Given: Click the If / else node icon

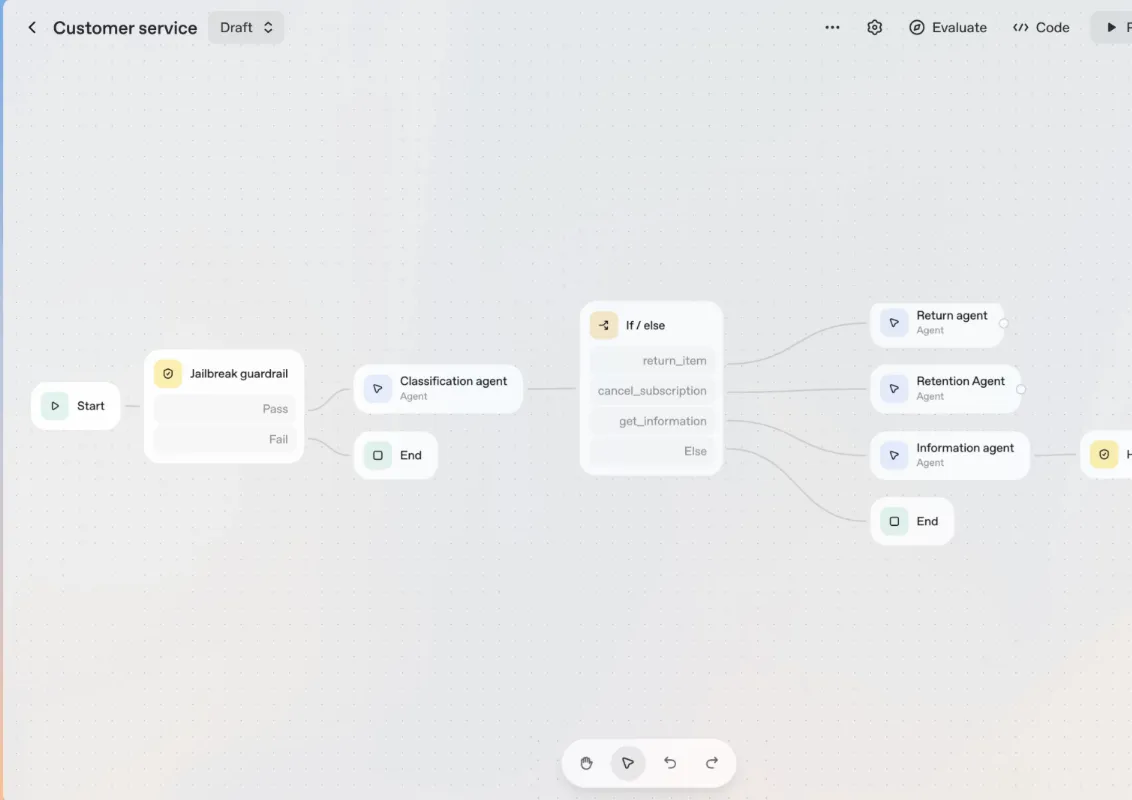Looking at the screenshot, I should pos(602,324).
